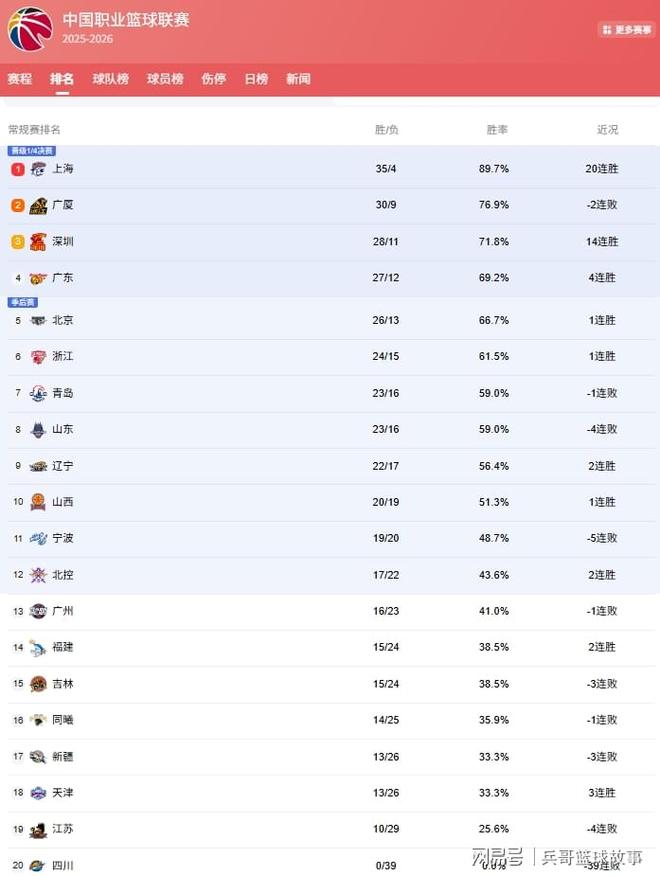Click the Jilin team logo icon
The height and width of the screenshot is (876, 660).
(38, 684)
